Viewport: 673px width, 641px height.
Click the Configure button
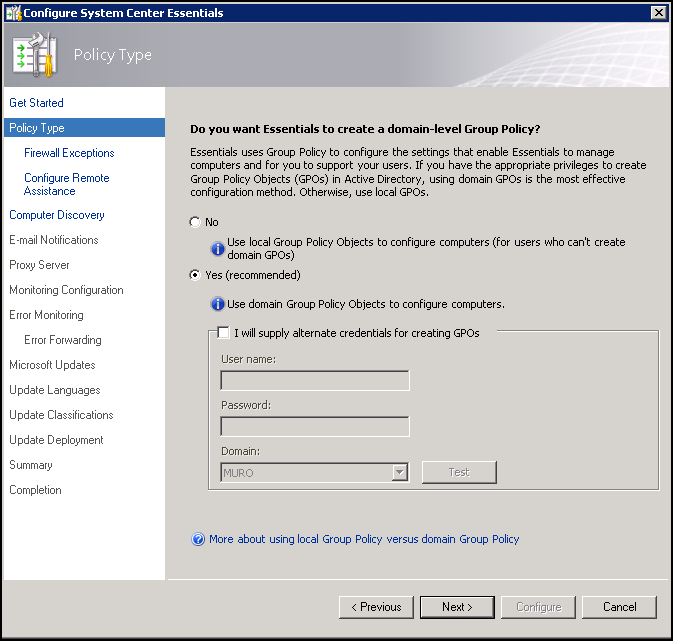click(538, 607)
